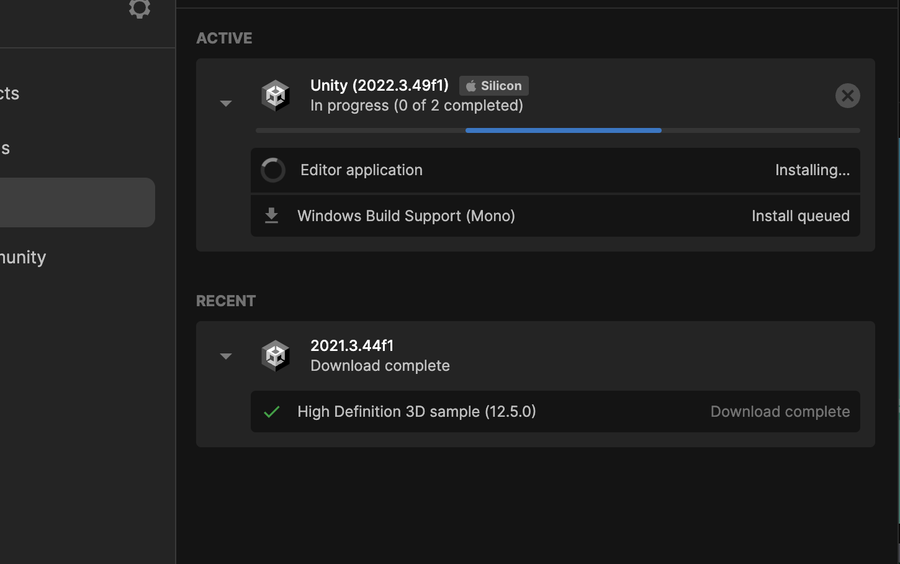Image resolution: width=900 pixels, height=564 pixels.
Task: Open the Installs section in the sidebar
Action: pos(6,148)
